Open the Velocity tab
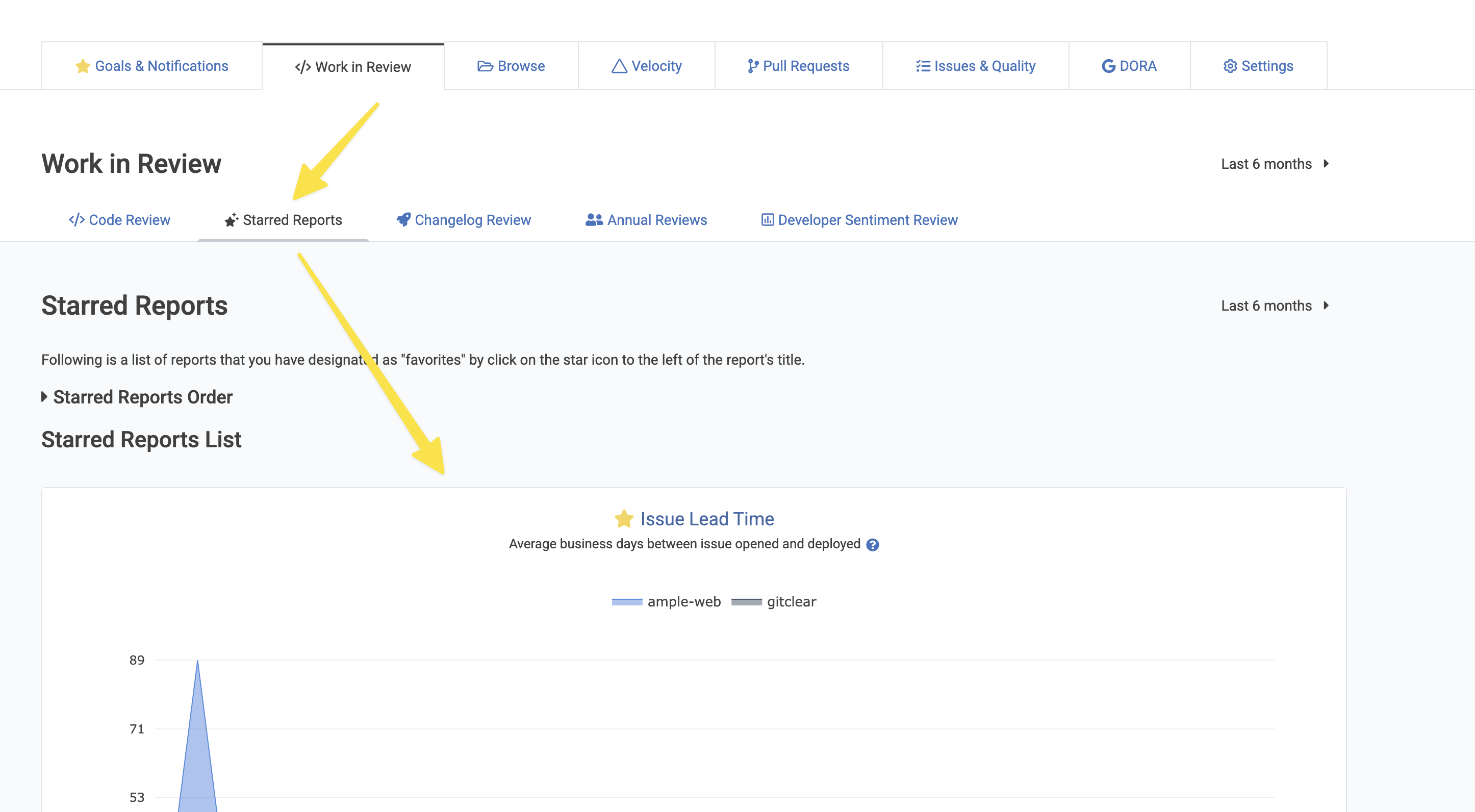 pyautogui.click(x=646, y=66)
